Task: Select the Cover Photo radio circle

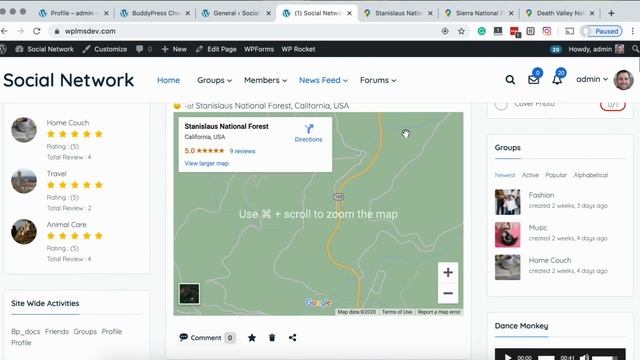Action: (501, 104)
